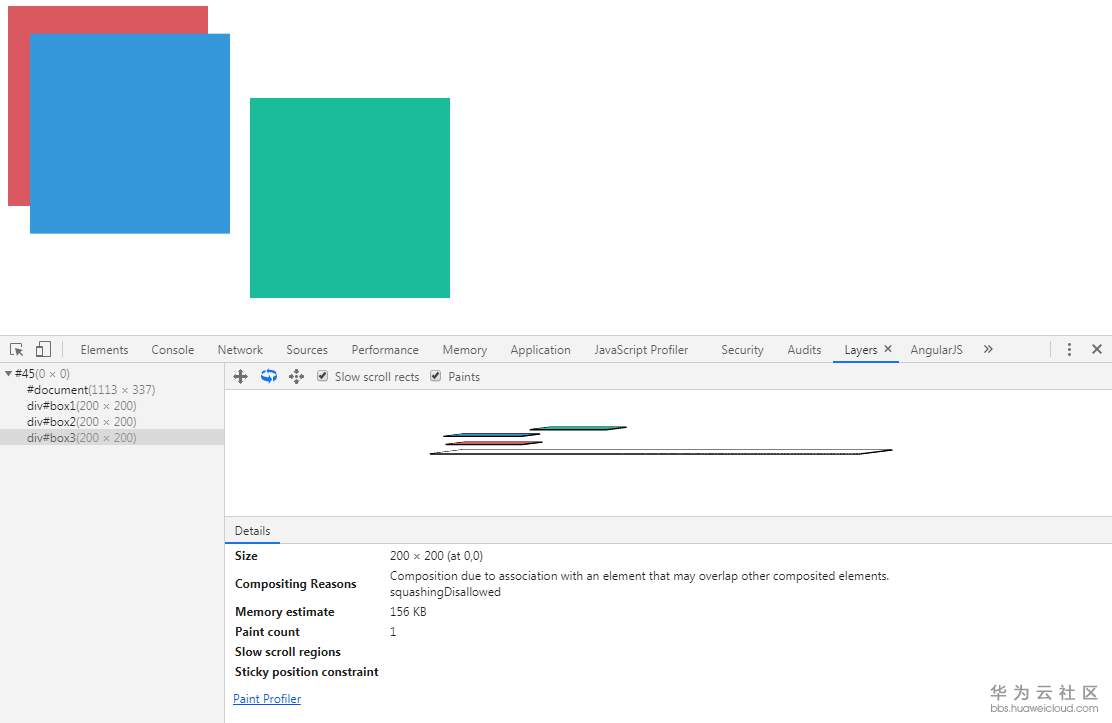Toggle the device toolbar icon
Viewport: 1112px width, 723px height.
pyautogui.click(x=43, y=349)
